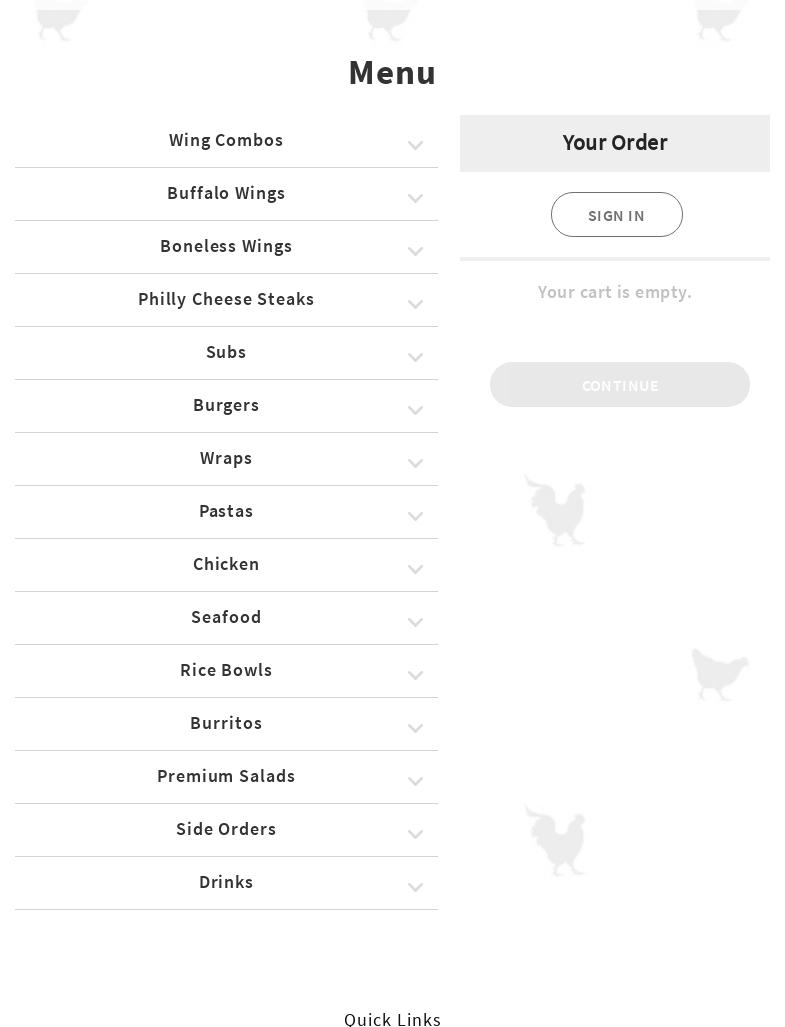The width and height of the screenshot is (785, 1027).
Task: Open the Boneless Wings category
Action: (226, 247)
